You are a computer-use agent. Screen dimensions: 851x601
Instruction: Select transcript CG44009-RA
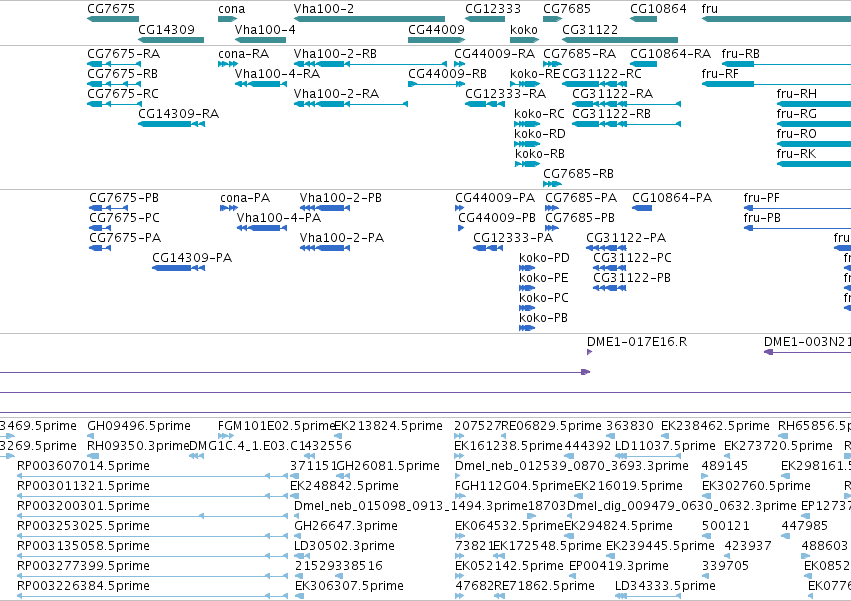pos(459,64)
